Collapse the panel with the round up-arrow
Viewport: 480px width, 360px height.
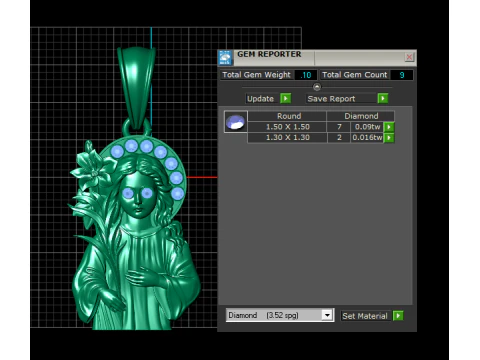pos(317,87)
